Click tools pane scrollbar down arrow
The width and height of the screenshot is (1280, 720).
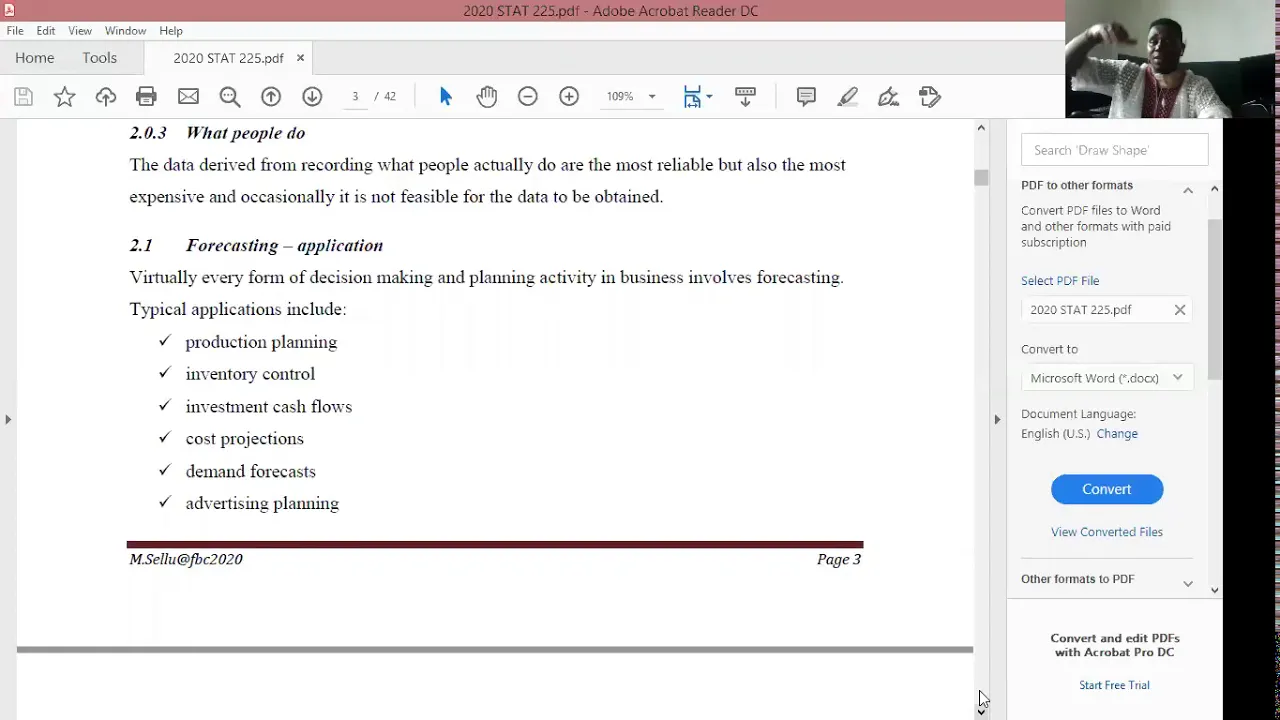[x=1215, y=591]
